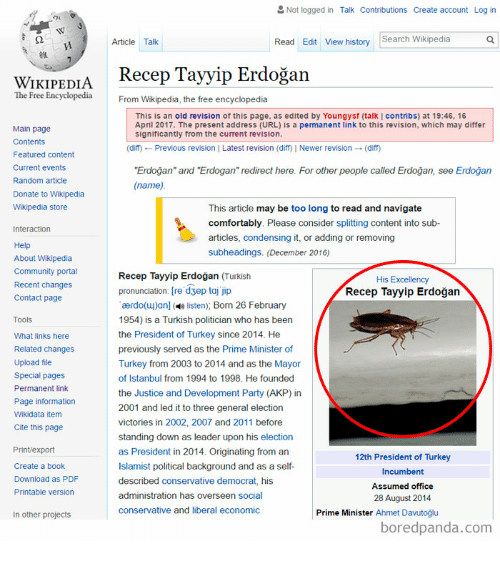Click the Wikipedia globe logo
The width and height of the screenshot is (500, 563).
pos(53,40)
